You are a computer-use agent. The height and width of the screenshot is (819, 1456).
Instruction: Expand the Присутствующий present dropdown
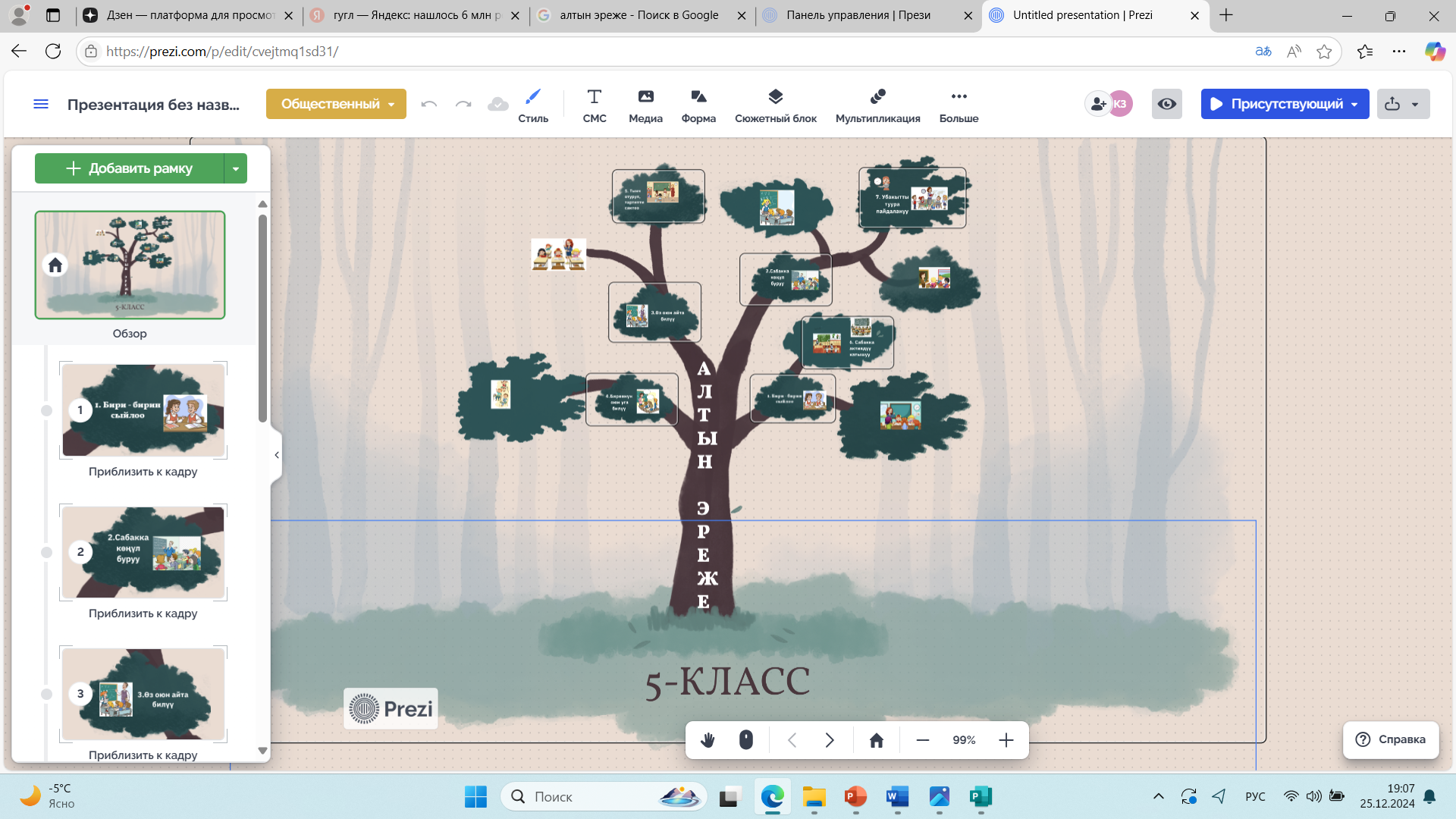pyautogui.click(x=1354, y=104)
